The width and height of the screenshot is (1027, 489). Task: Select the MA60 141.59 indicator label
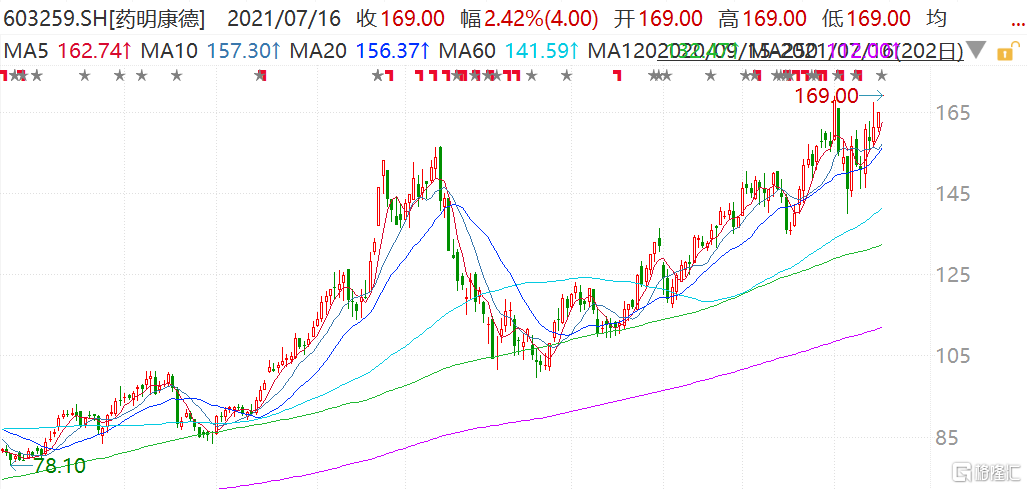coord(510,50)
